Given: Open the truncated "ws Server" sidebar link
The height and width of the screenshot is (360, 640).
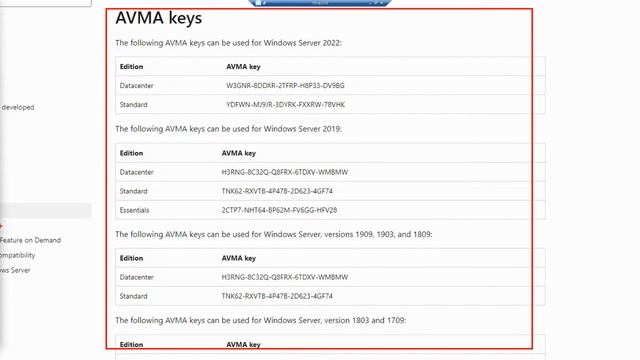Looking at the screenshot, I should (15, 270).
